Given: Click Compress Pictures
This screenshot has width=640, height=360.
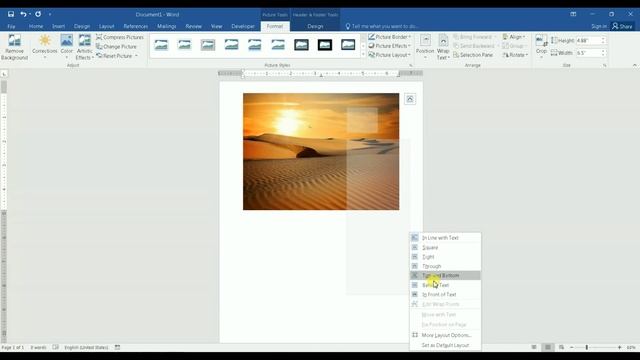Looking at the screenshot, I should point(120,37).
